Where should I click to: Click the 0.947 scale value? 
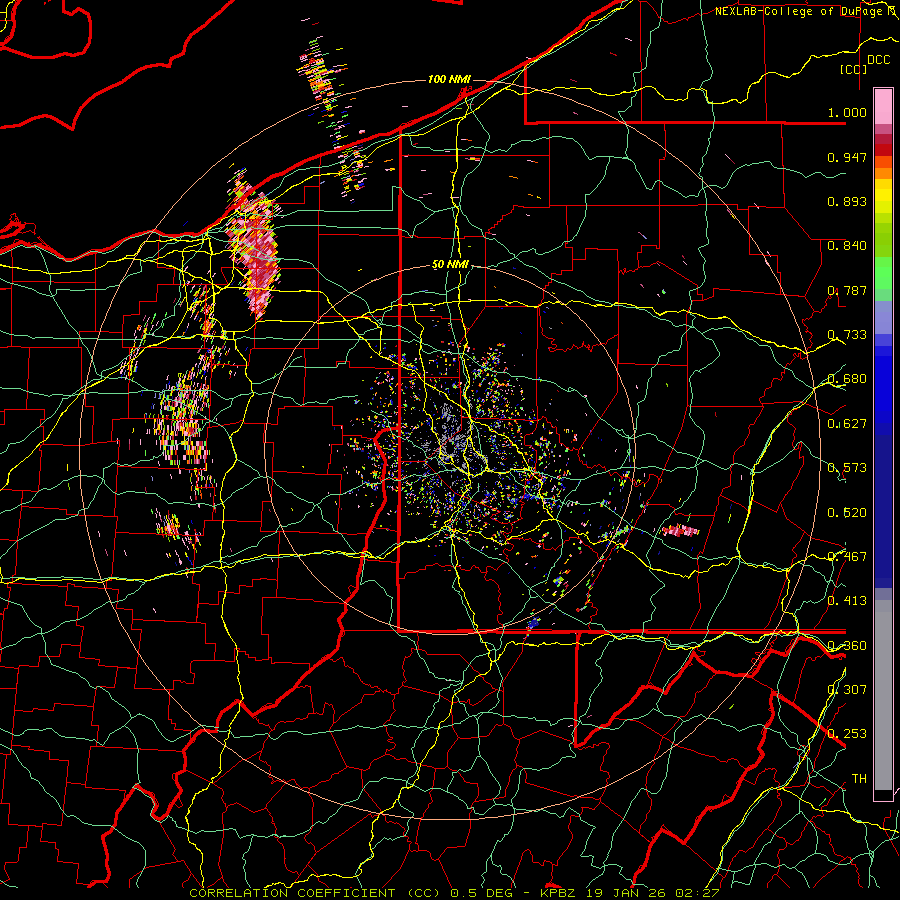tap(847, 157)
